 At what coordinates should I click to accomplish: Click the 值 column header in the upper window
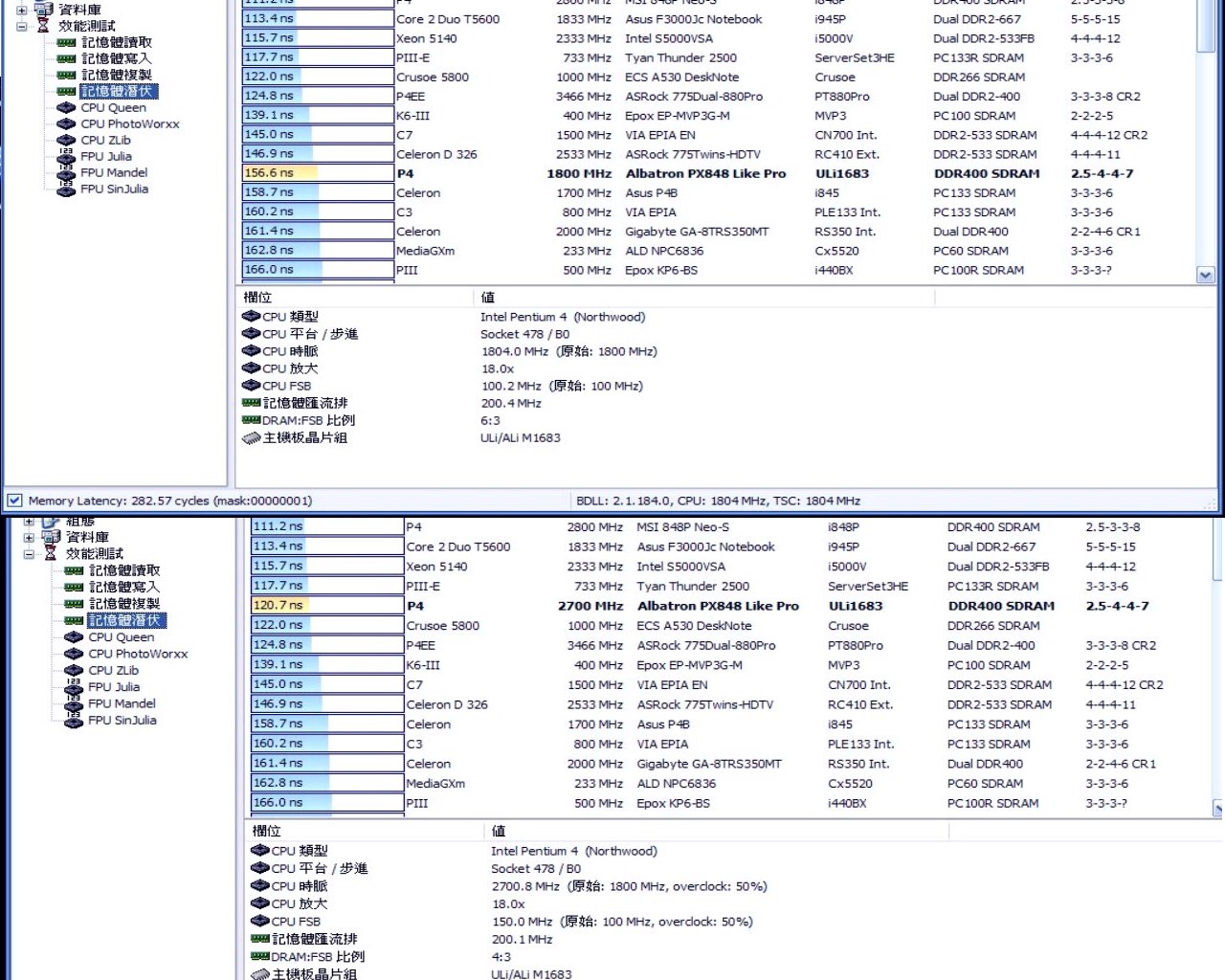tap(703, 298)
